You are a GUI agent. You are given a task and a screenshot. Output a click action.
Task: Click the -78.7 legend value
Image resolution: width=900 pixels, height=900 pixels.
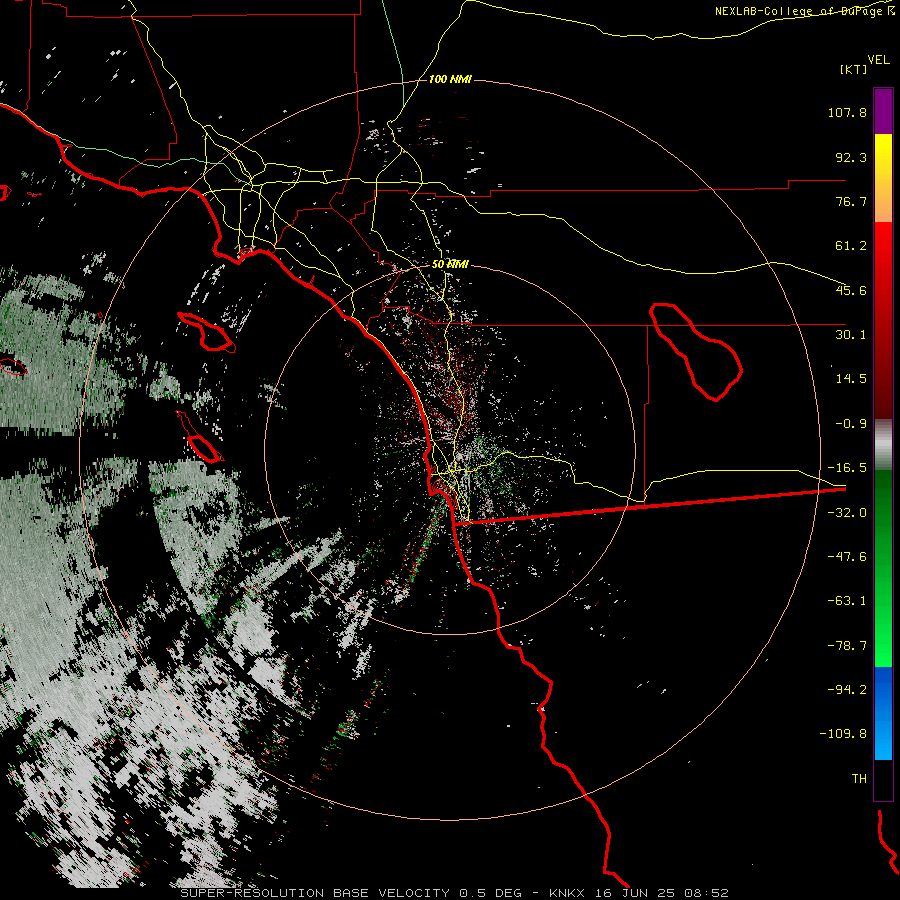[x=847, y=646]
